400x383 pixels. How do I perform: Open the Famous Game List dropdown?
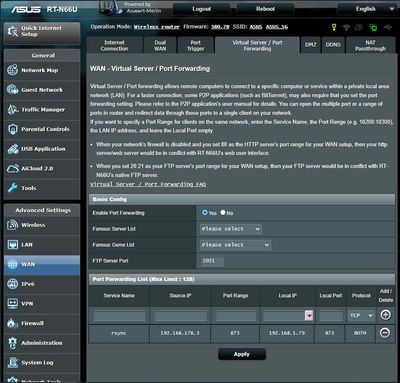[235, 245]
